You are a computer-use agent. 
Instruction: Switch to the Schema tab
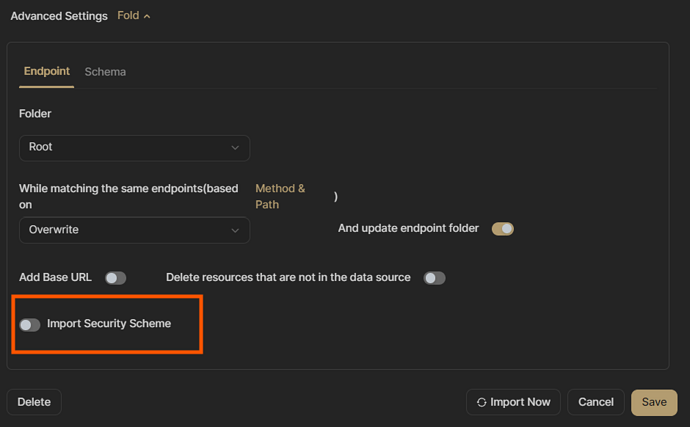[105, 72]
